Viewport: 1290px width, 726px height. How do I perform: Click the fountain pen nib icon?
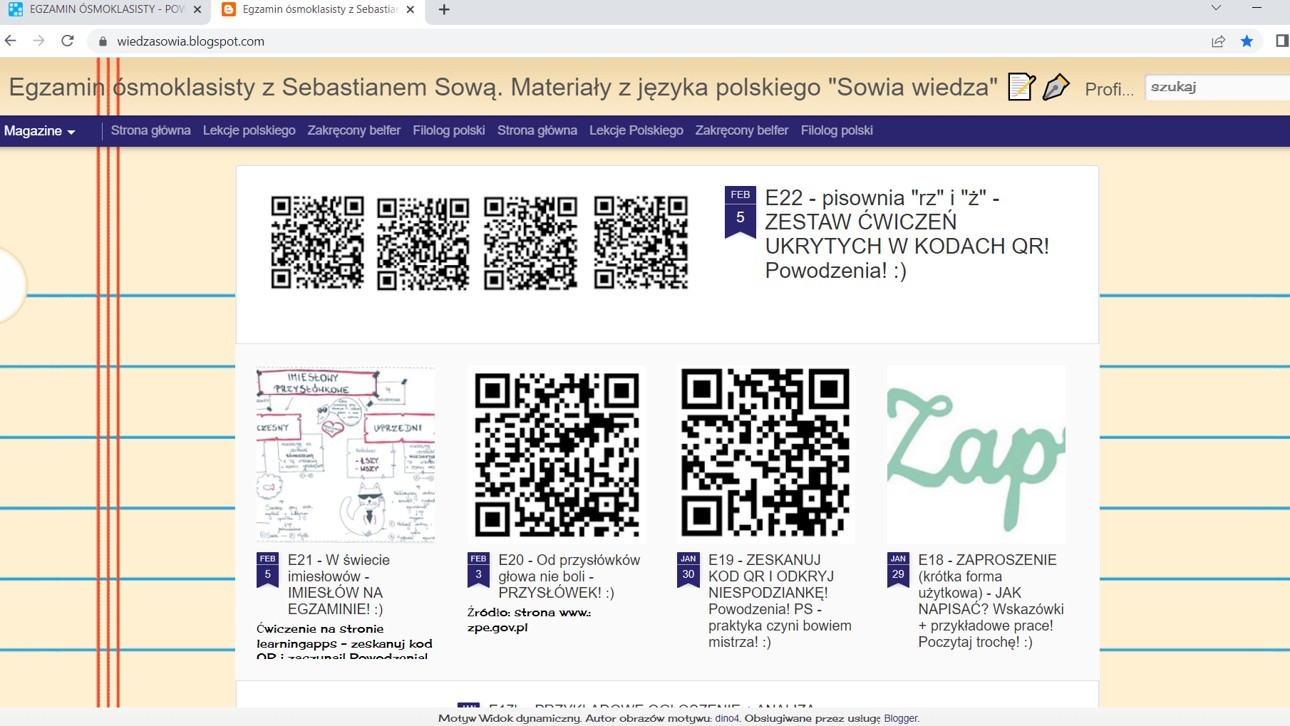point(1055,87)
